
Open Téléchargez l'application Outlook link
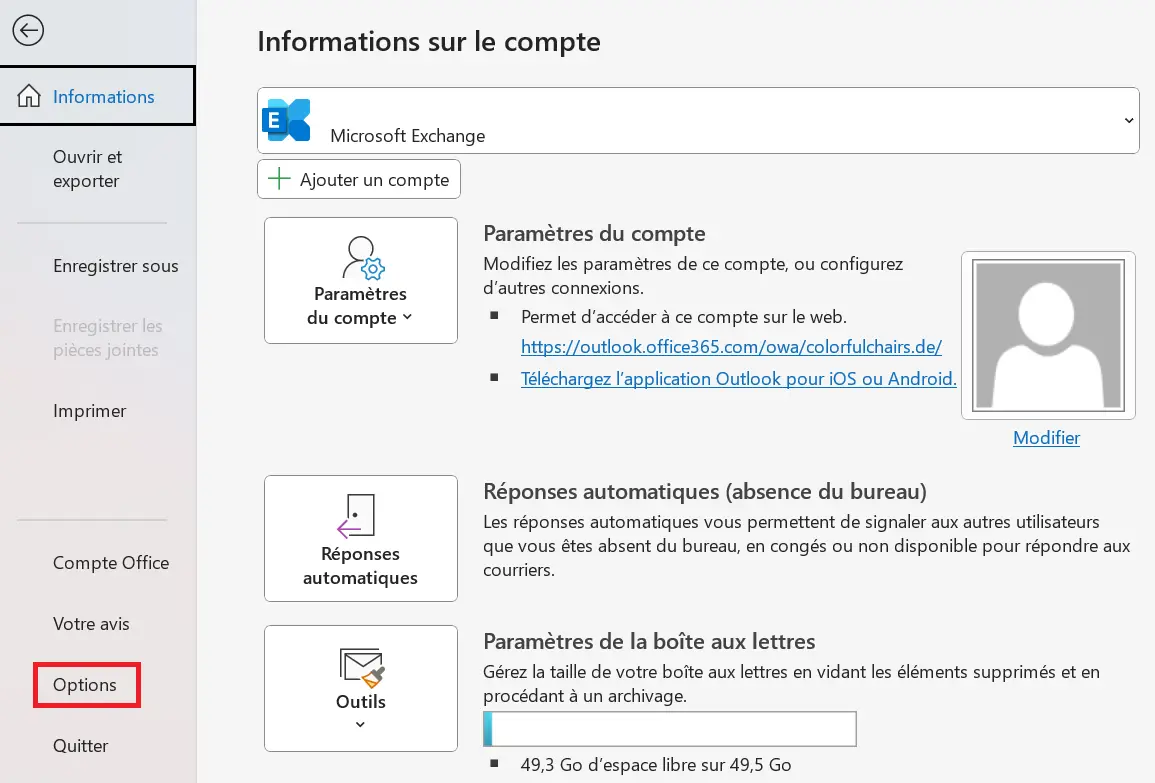(x=739, y=379)
